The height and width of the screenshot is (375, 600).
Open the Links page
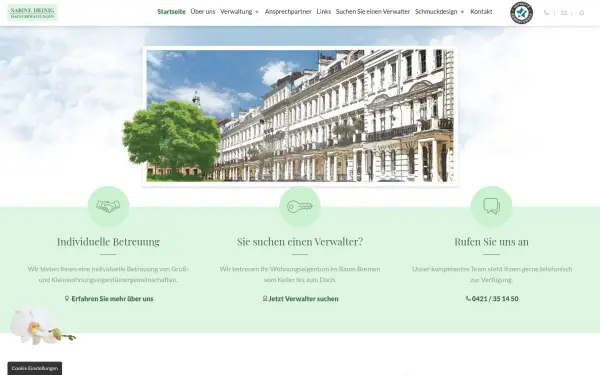tap(324, 11)
